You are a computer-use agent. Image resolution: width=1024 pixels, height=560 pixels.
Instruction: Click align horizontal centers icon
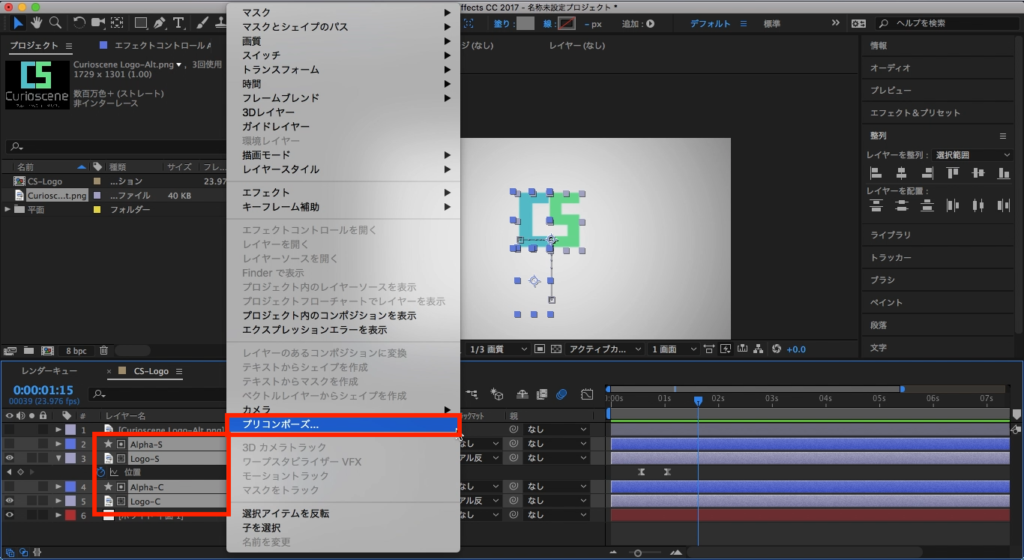click(x=901, y=173)
